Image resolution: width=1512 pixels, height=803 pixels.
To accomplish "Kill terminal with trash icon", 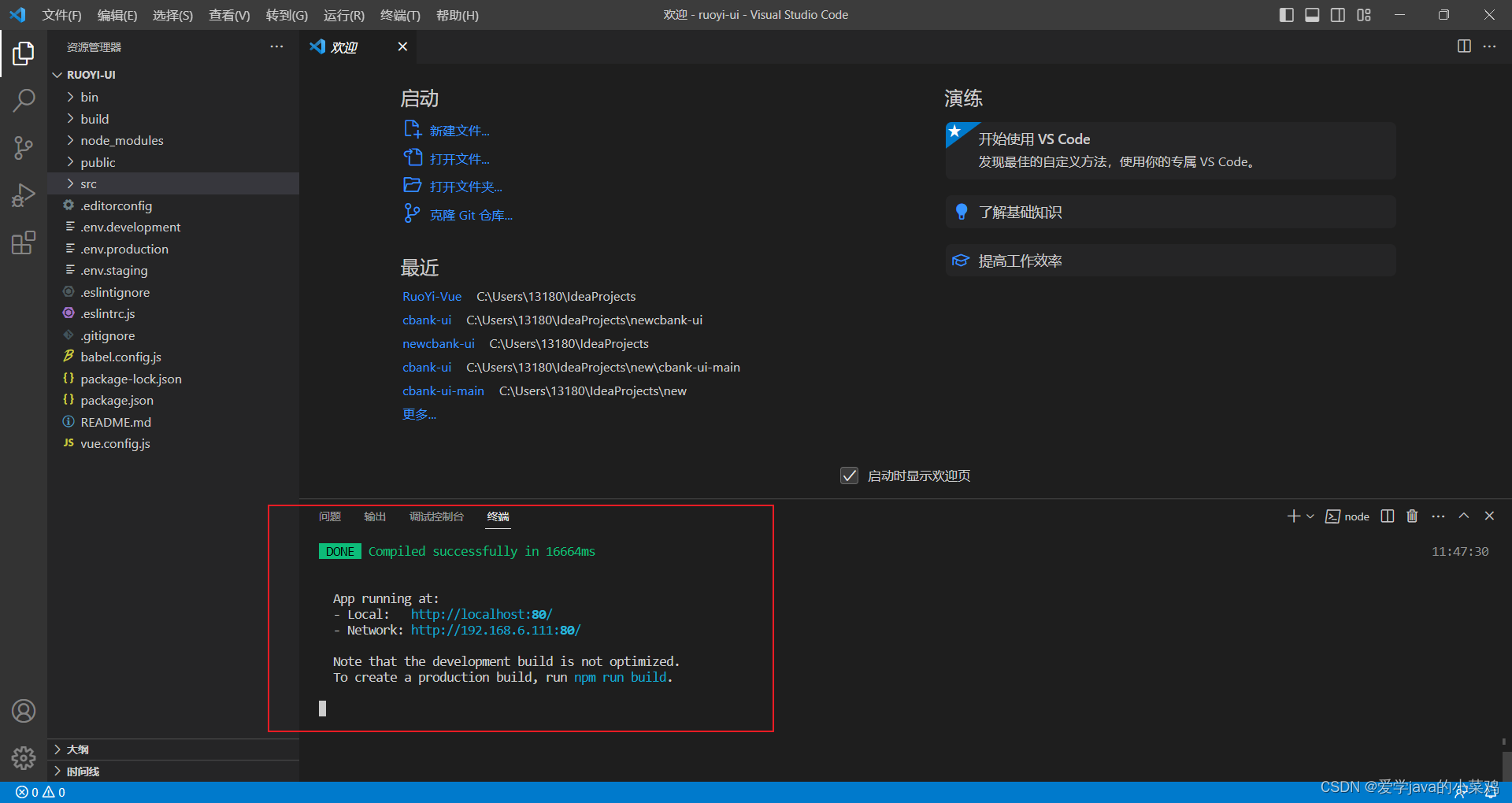I will tap(1412, 516).
